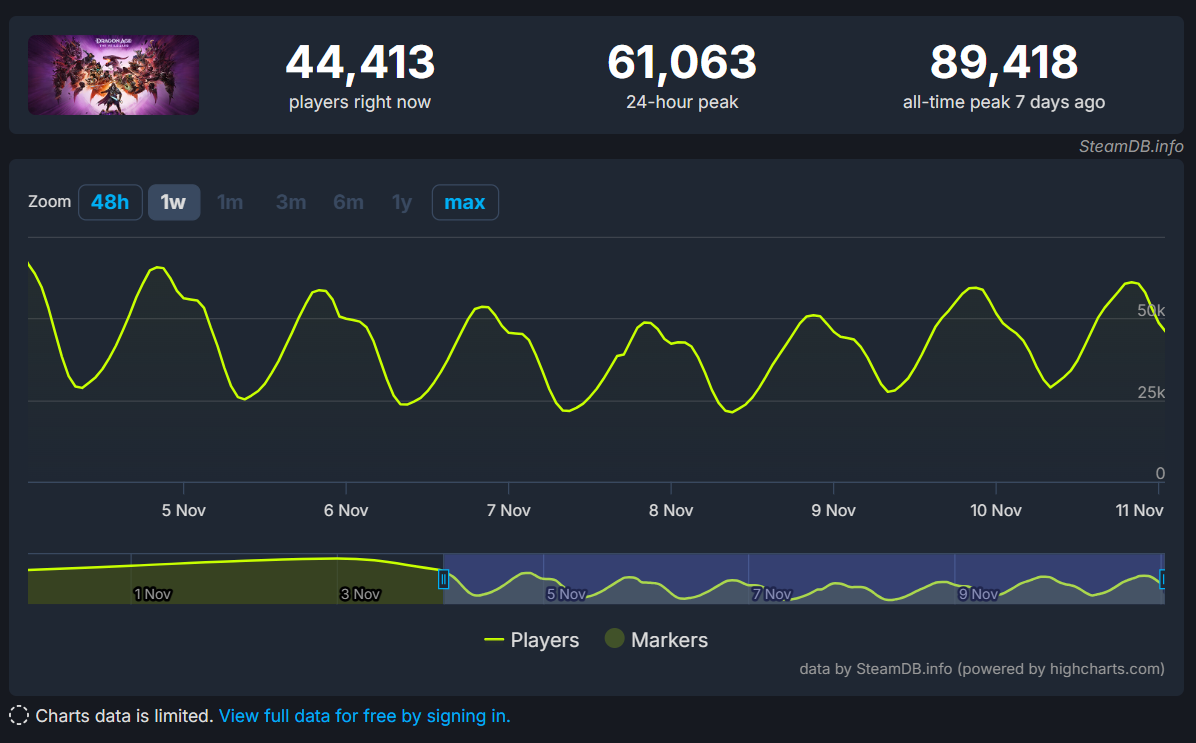Toggle the Markers series in legend
This screenshot has height=743, width=1196.
point(657,639)
